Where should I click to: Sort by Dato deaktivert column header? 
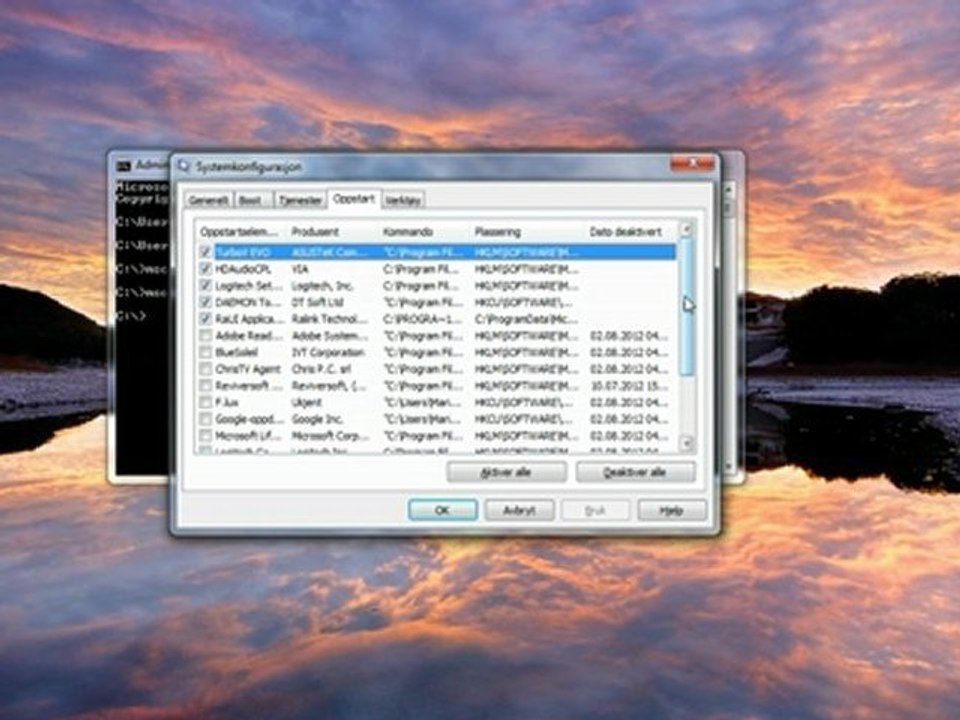point(631,232)
